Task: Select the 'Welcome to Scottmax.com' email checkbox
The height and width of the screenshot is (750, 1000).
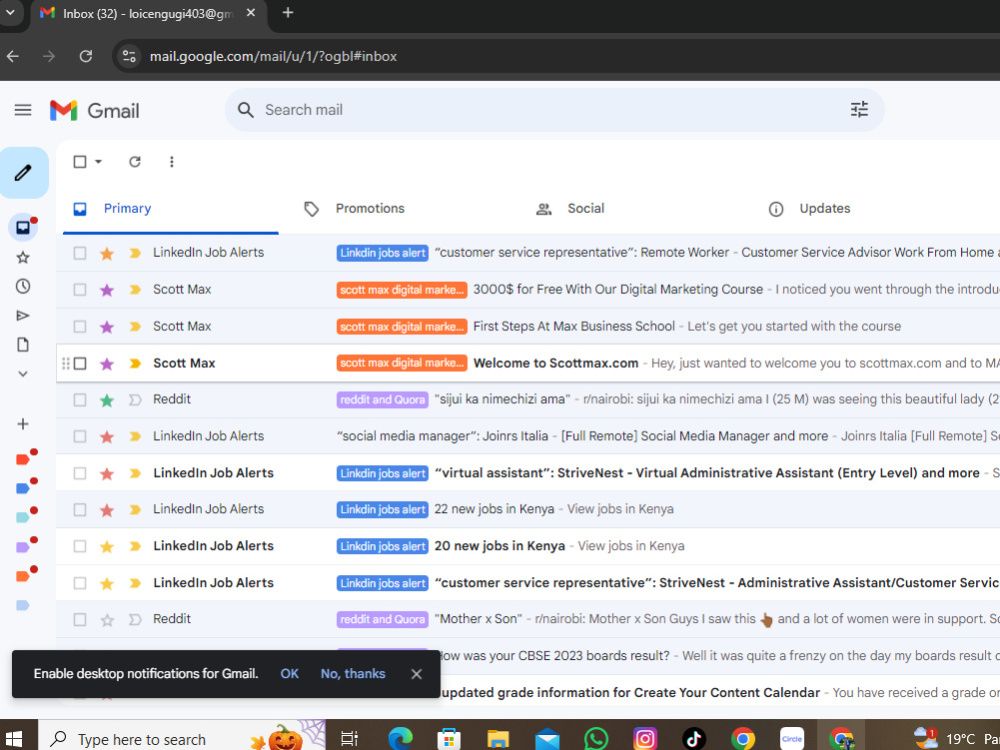Action: pyautogui.click(x=80, y=364)
